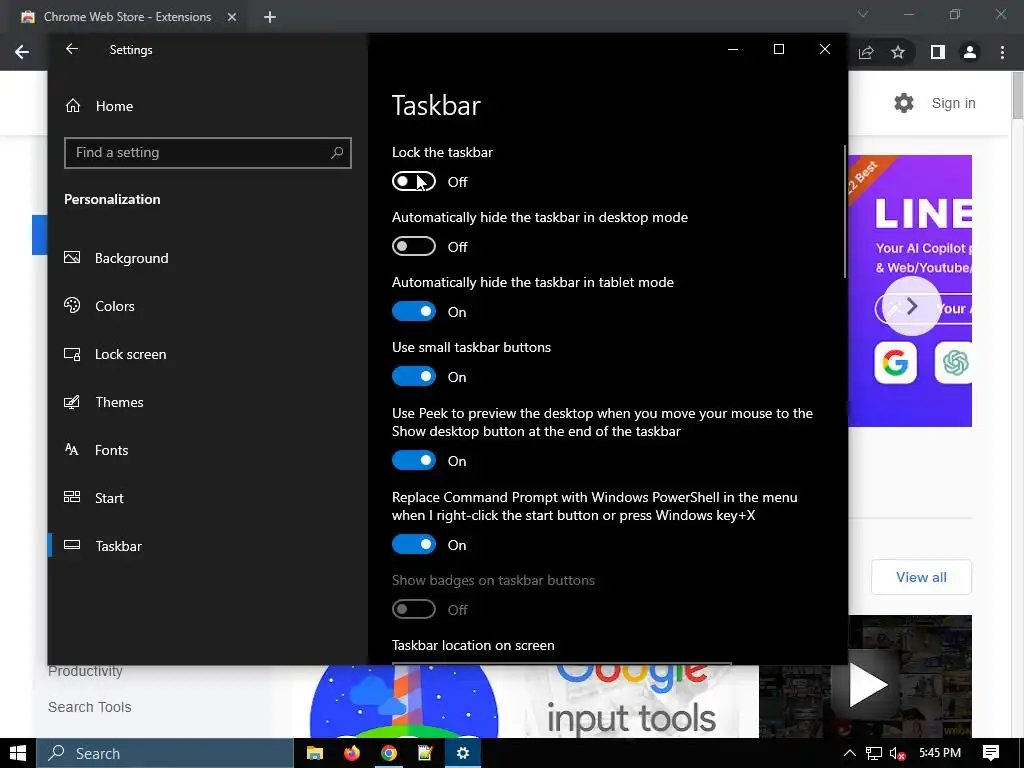Click Chrome's back navigation arrow

pos(22,52)
